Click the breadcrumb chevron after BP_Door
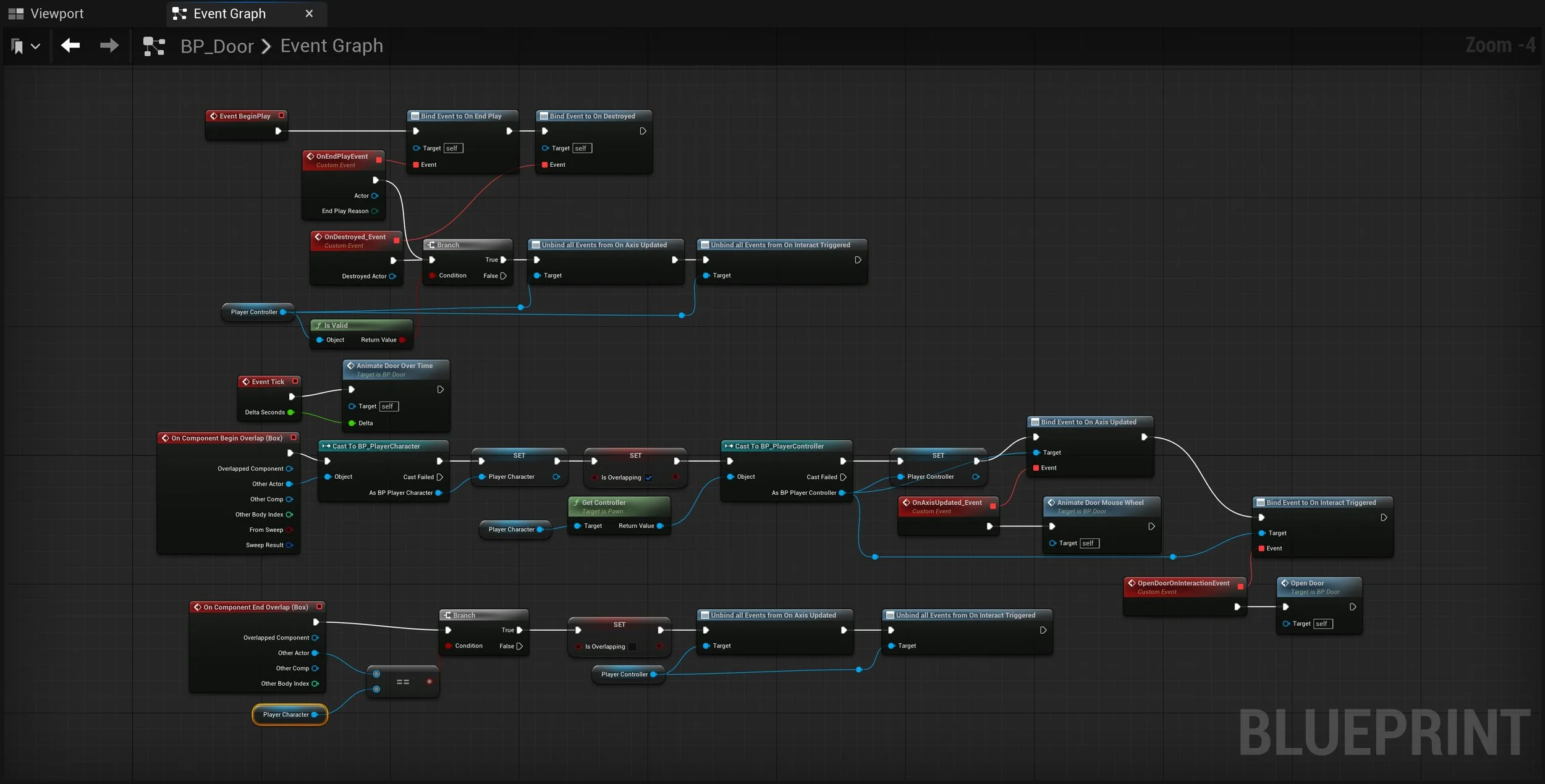The height and width of the screenshot is (784, 1545). tap(266, 46)
